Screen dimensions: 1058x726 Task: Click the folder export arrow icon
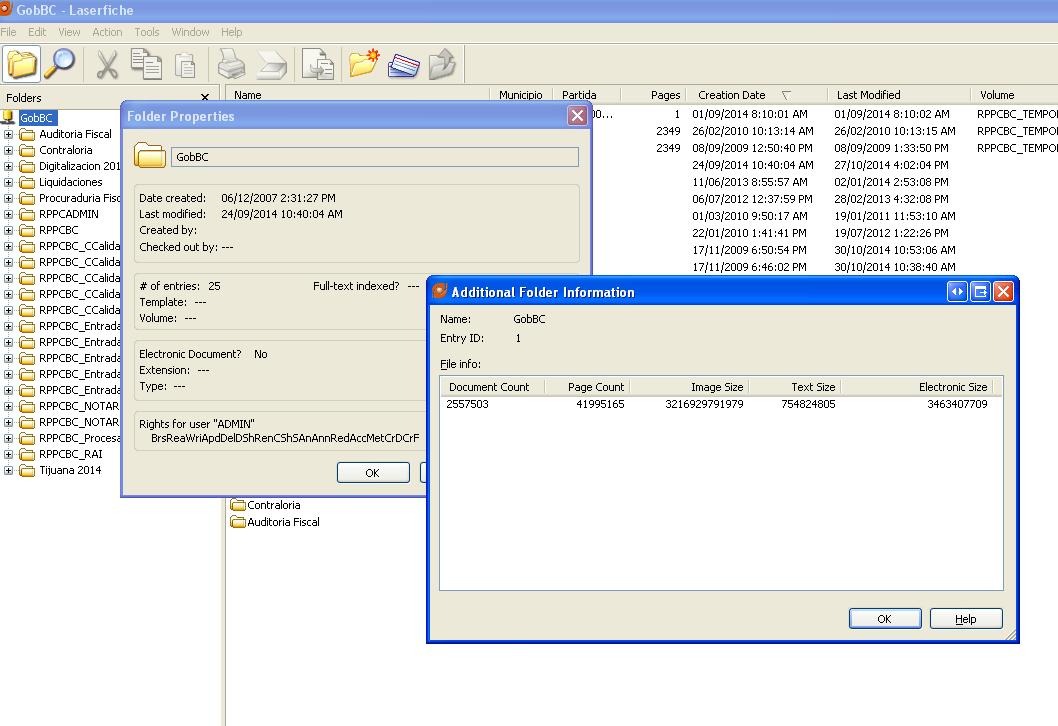tap(441, 65)
